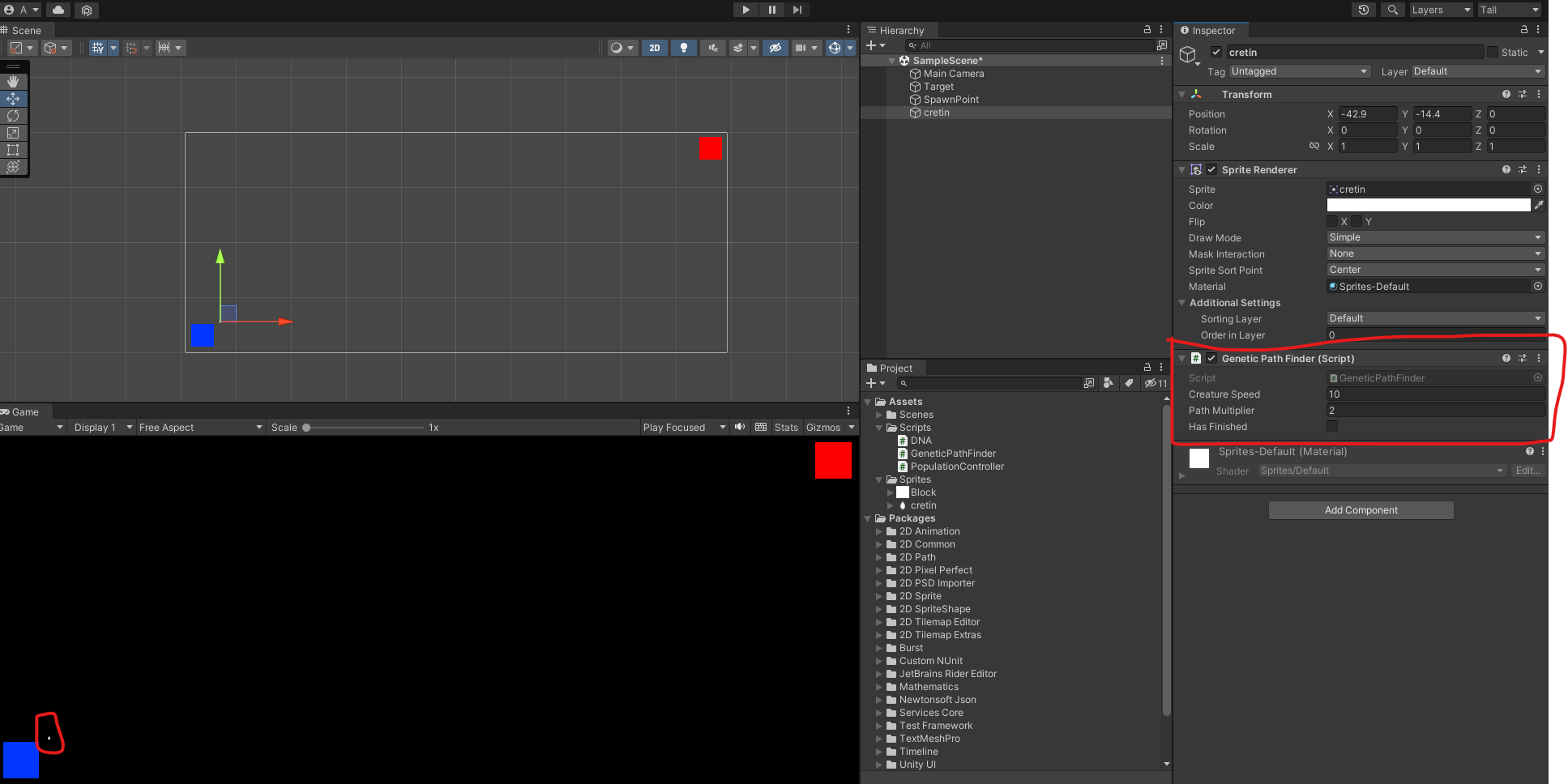Image resolution: width=1568 pixels, height=784 pixels.
Task: Toggle Flip Y checkbox
Action: pos(1357,222)
